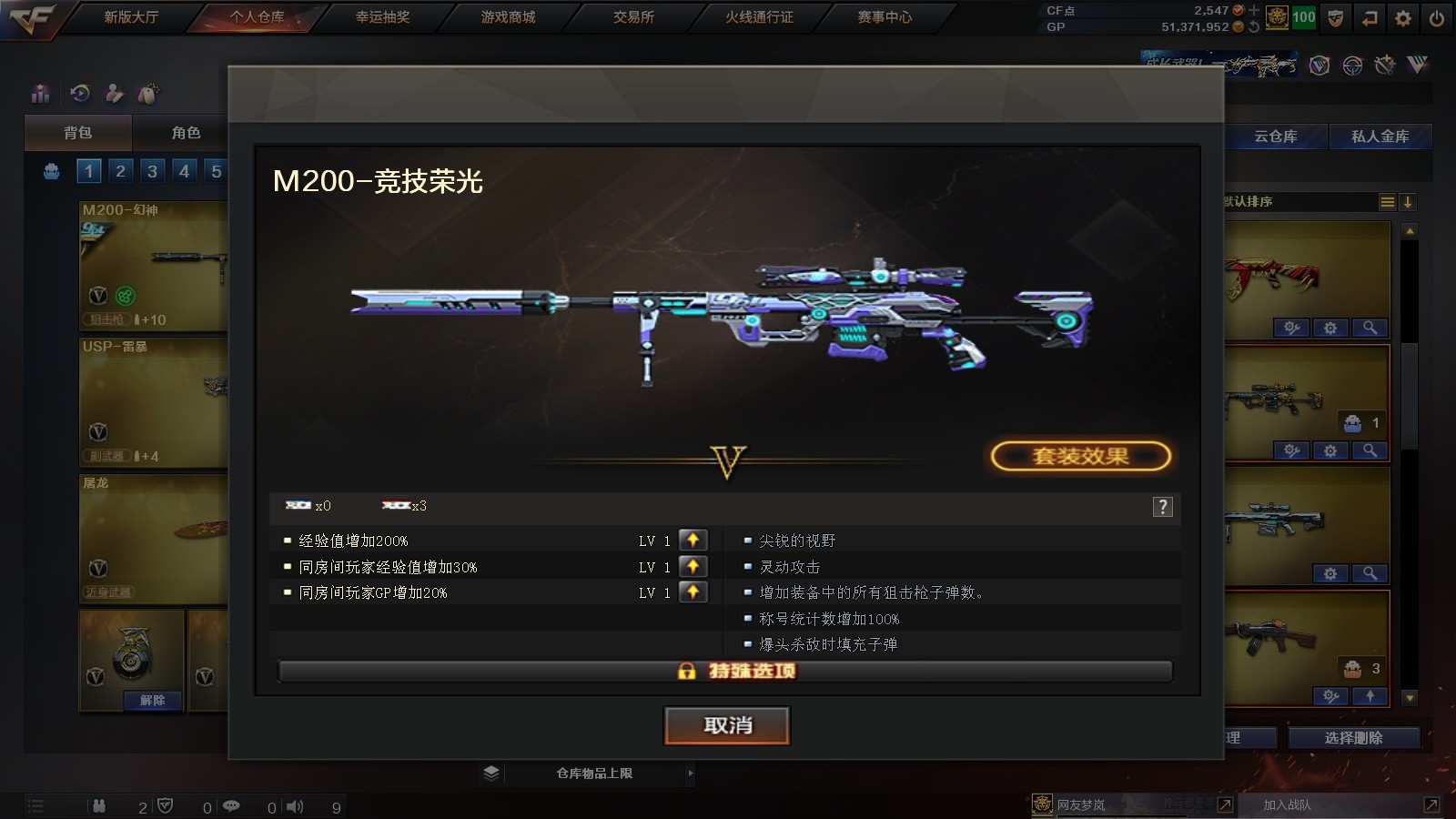
Task: Upgrade the 经验值增加200% attribute arrow
Action: (693, 541)
